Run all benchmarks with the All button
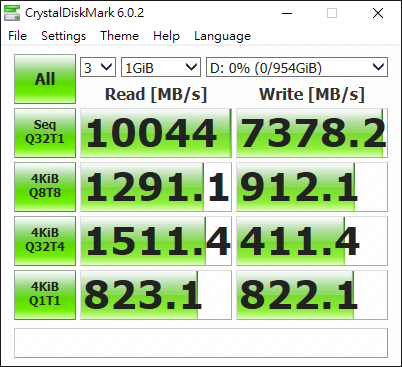The image size is (402, 367). (45, 79)
